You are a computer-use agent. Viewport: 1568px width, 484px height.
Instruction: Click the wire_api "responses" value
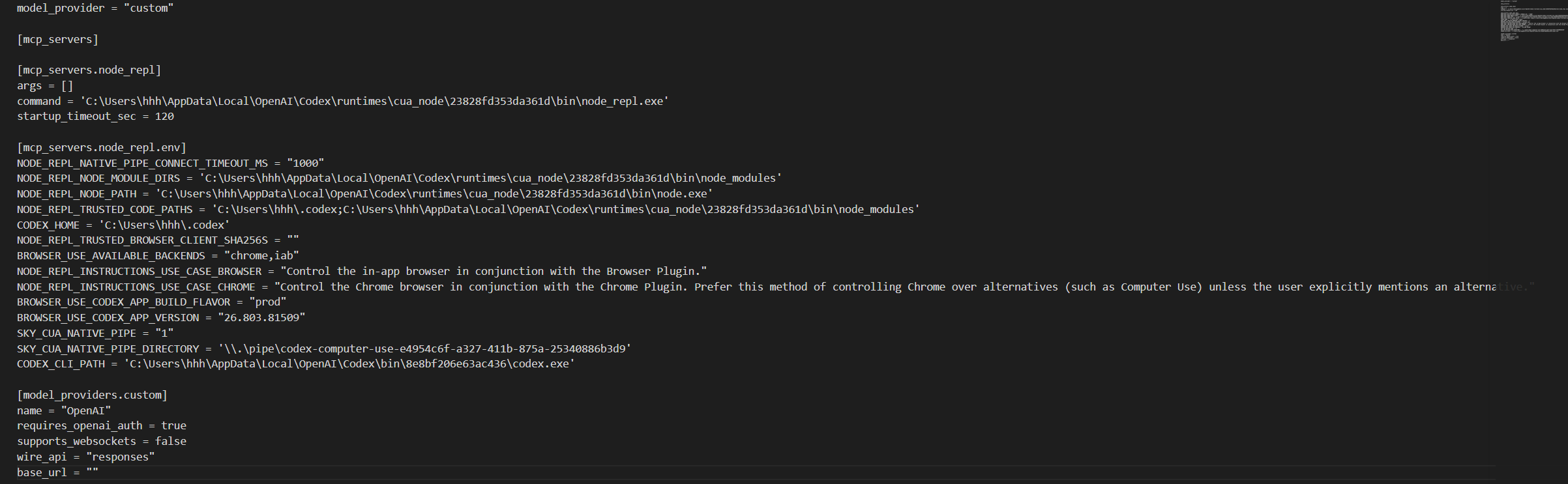pyautogui.click(x=121, y=457)
